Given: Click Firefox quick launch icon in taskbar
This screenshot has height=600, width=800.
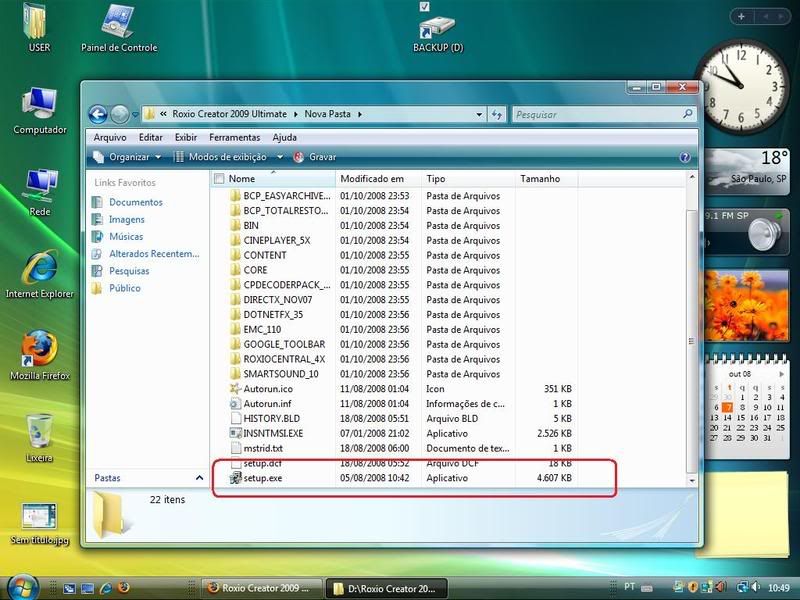Looking at the screenshot, I should [x=123, y=588].
